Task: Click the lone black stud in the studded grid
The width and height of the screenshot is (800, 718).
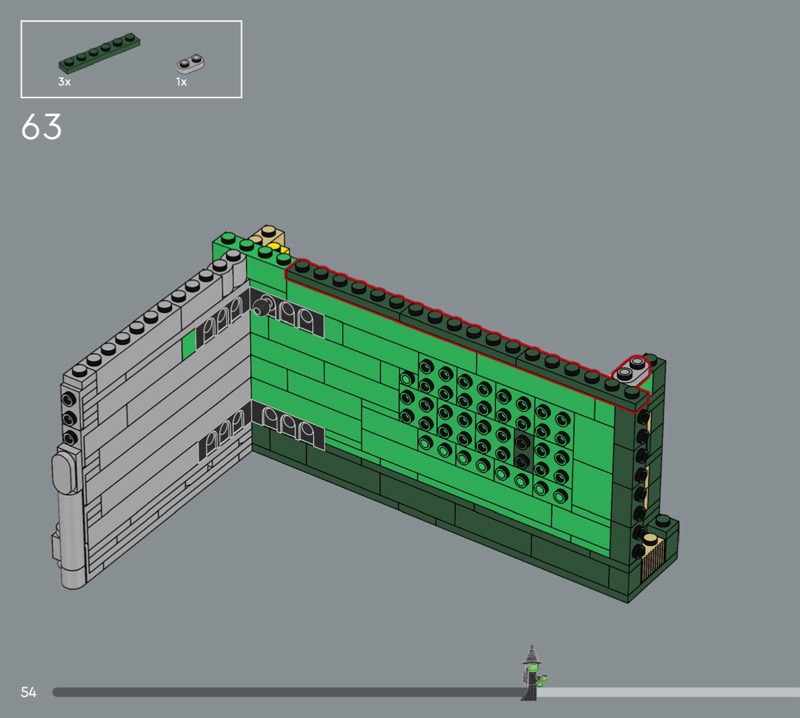Action: coord(521,461)
